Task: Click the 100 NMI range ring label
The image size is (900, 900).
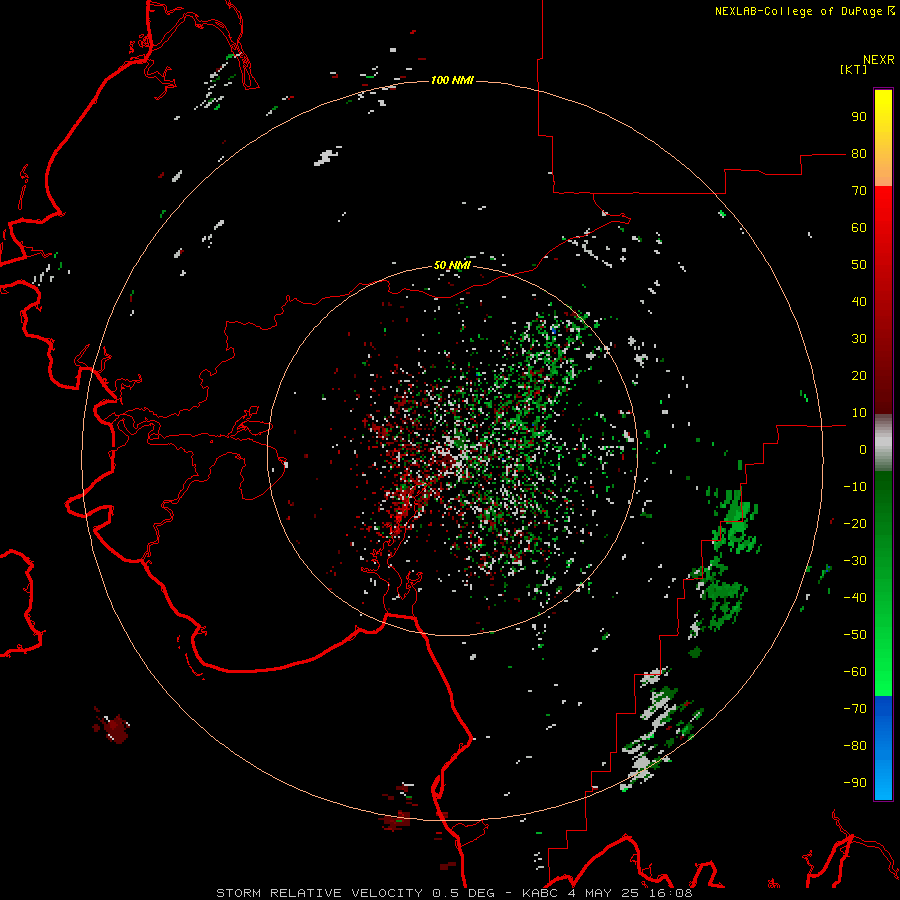Action: tap(452, 80)
